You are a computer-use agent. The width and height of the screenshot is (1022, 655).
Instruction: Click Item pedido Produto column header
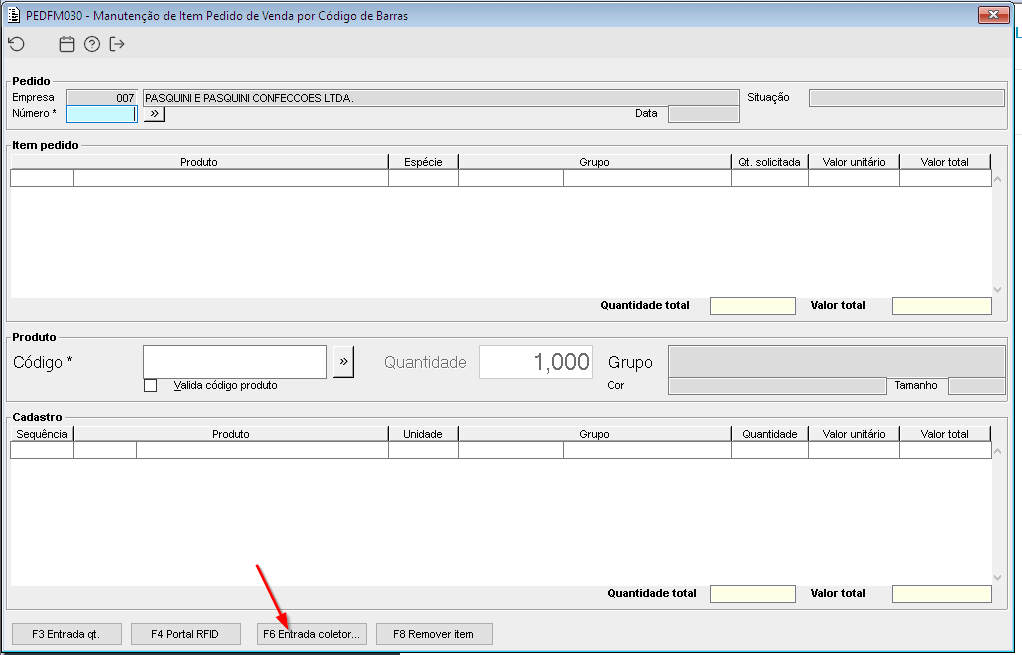coord(199,162)
